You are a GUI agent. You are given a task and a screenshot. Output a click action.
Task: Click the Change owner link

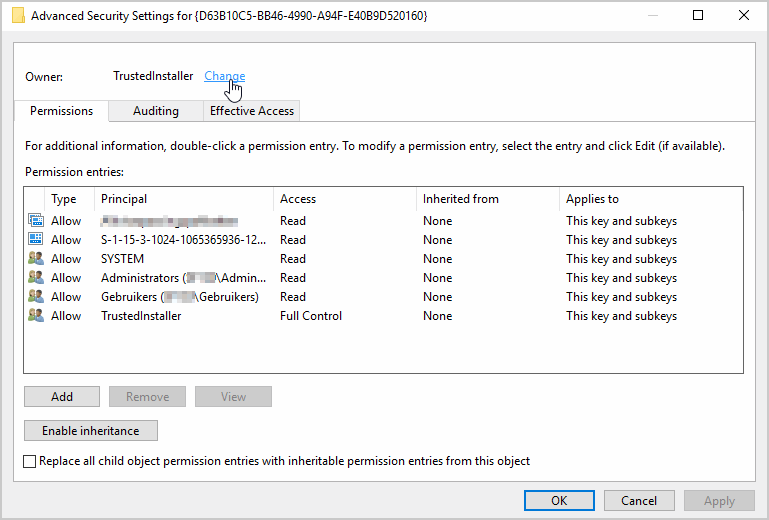225,76
